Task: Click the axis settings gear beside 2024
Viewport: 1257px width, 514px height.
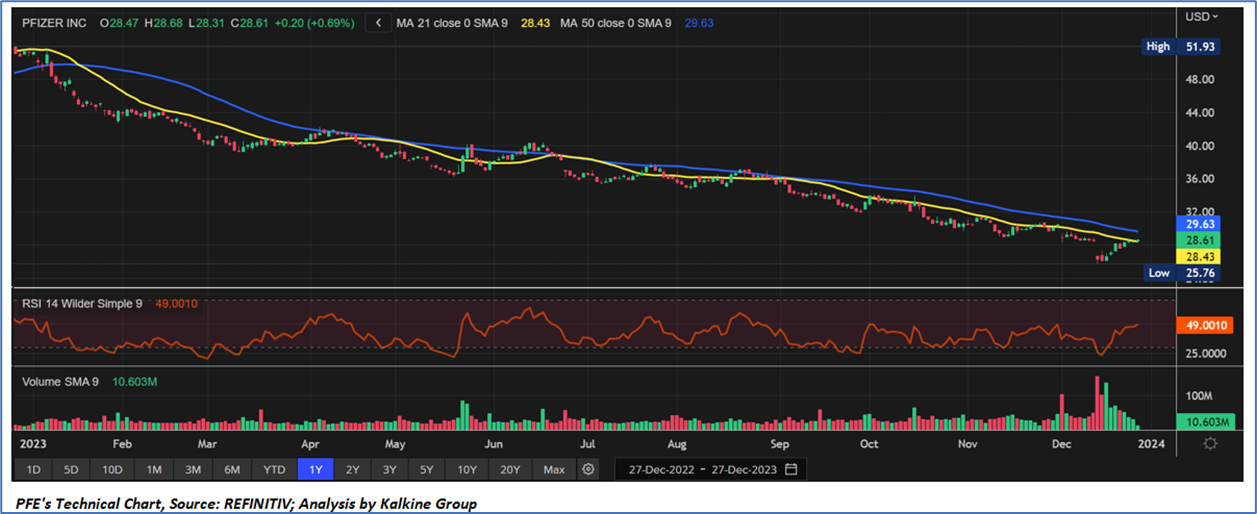Action: (x=1211, y=443)
